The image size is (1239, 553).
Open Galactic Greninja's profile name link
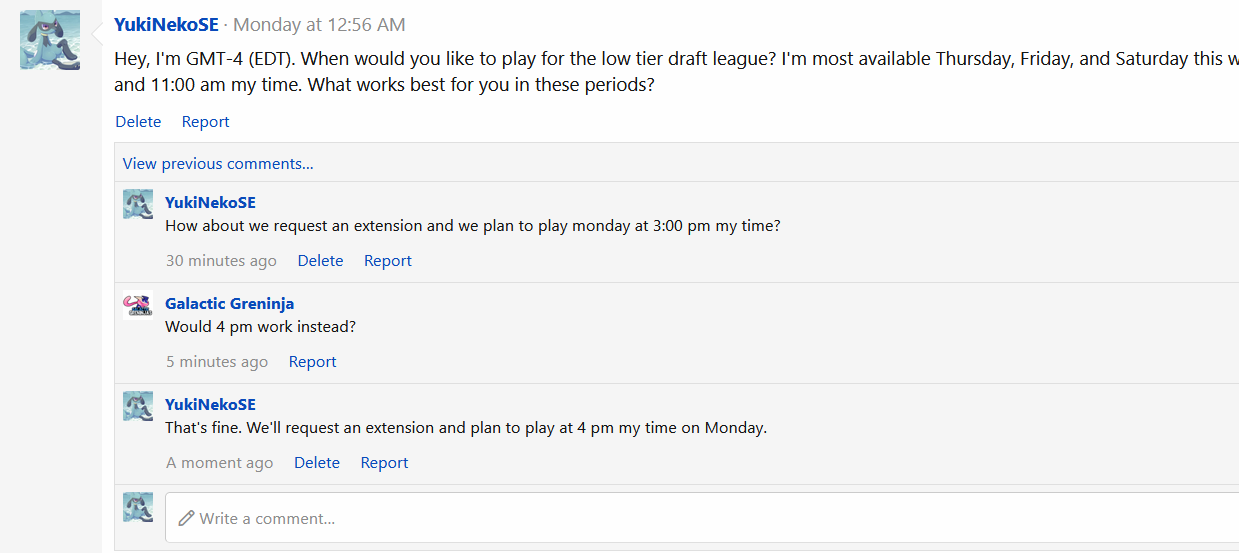pos(229,304)
